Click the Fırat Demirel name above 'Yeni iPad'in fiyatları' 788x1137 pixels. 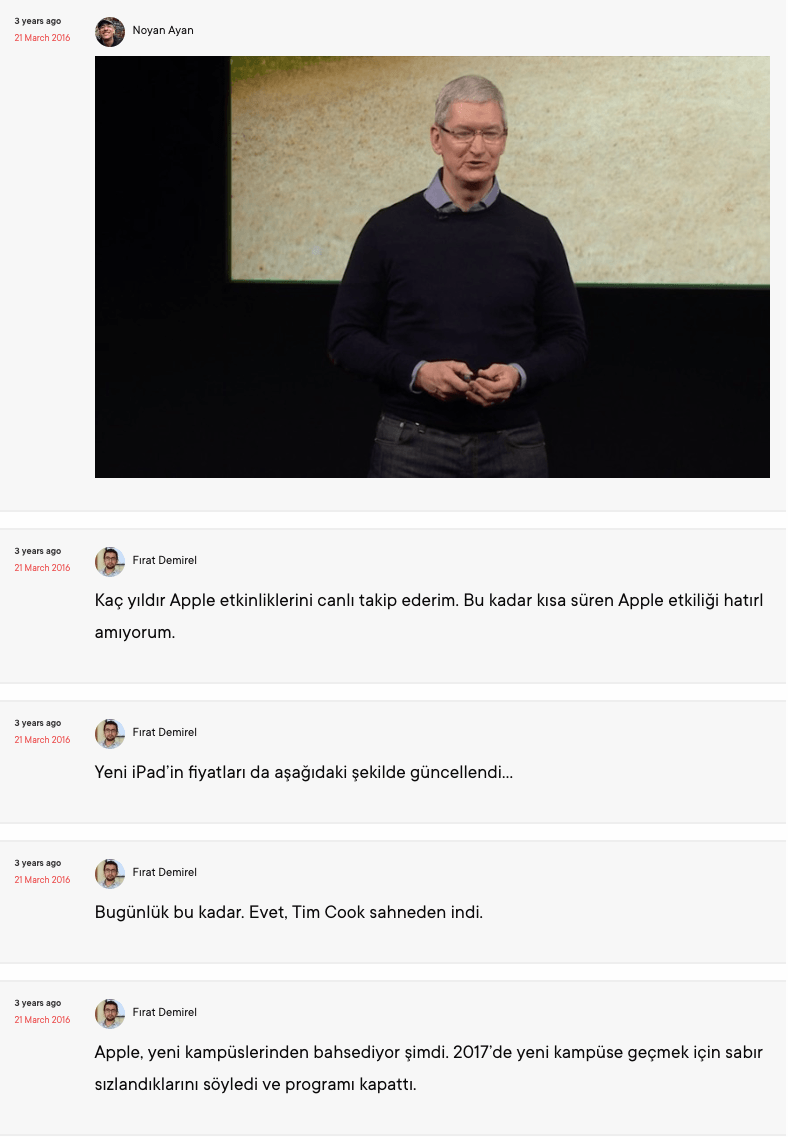(165, 732)
